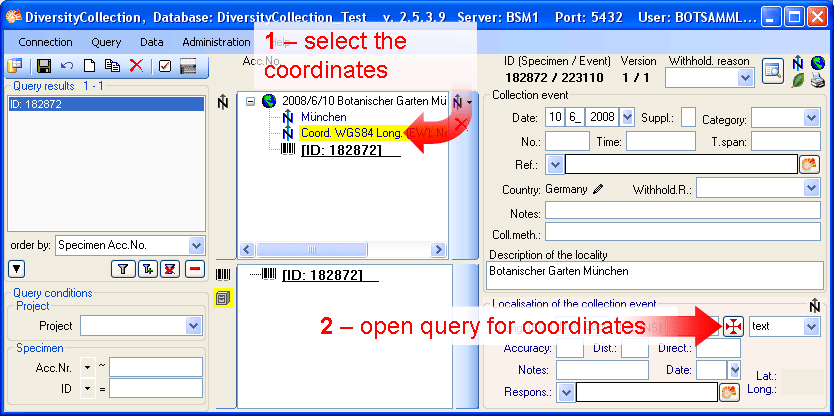Click the save floppy disk icon

44,66
